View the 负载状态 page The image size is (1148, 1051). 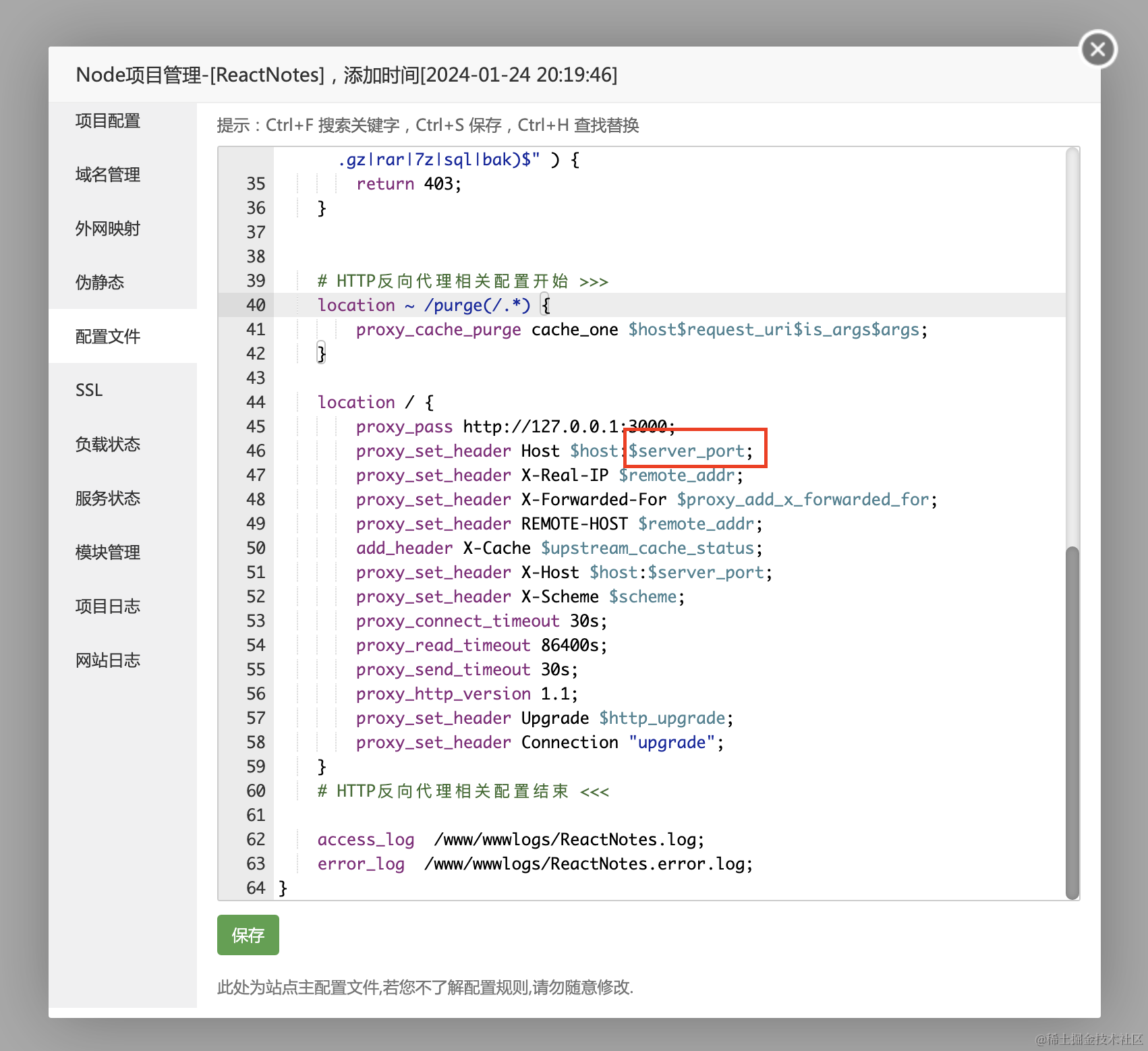pyautogui.click(x=108, y=445)
